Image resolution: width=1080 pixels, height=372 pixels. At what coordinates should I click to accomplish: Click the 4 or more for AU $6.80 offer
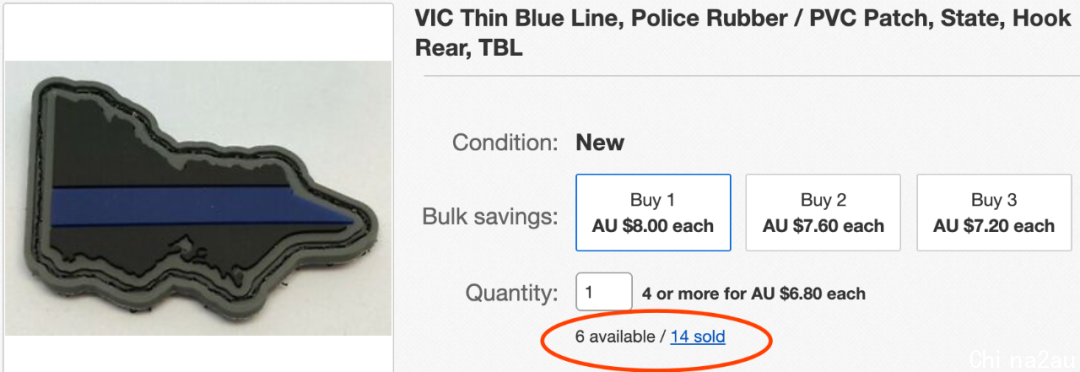[754, 294]
